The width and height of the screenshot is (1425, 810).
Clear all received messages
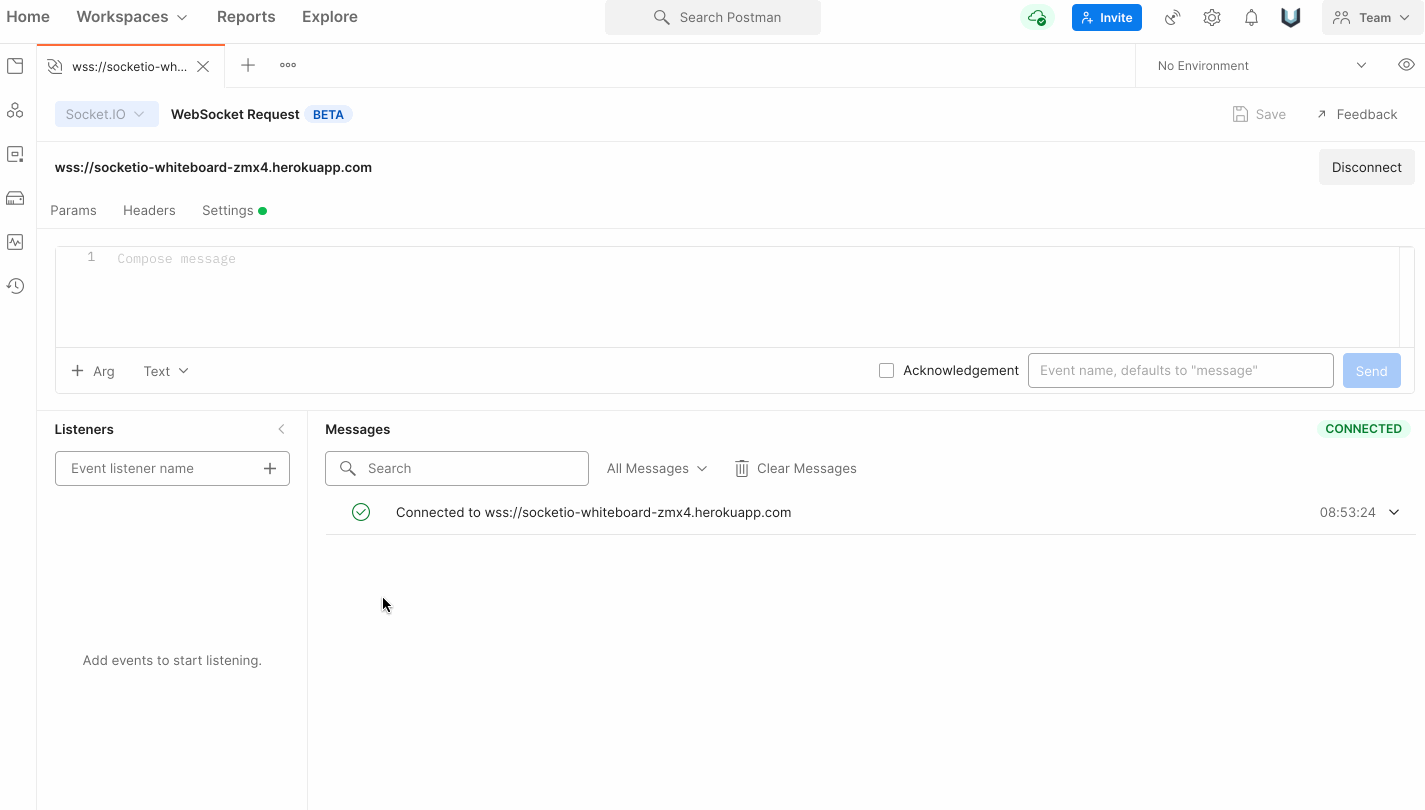[x=795, y=468]
